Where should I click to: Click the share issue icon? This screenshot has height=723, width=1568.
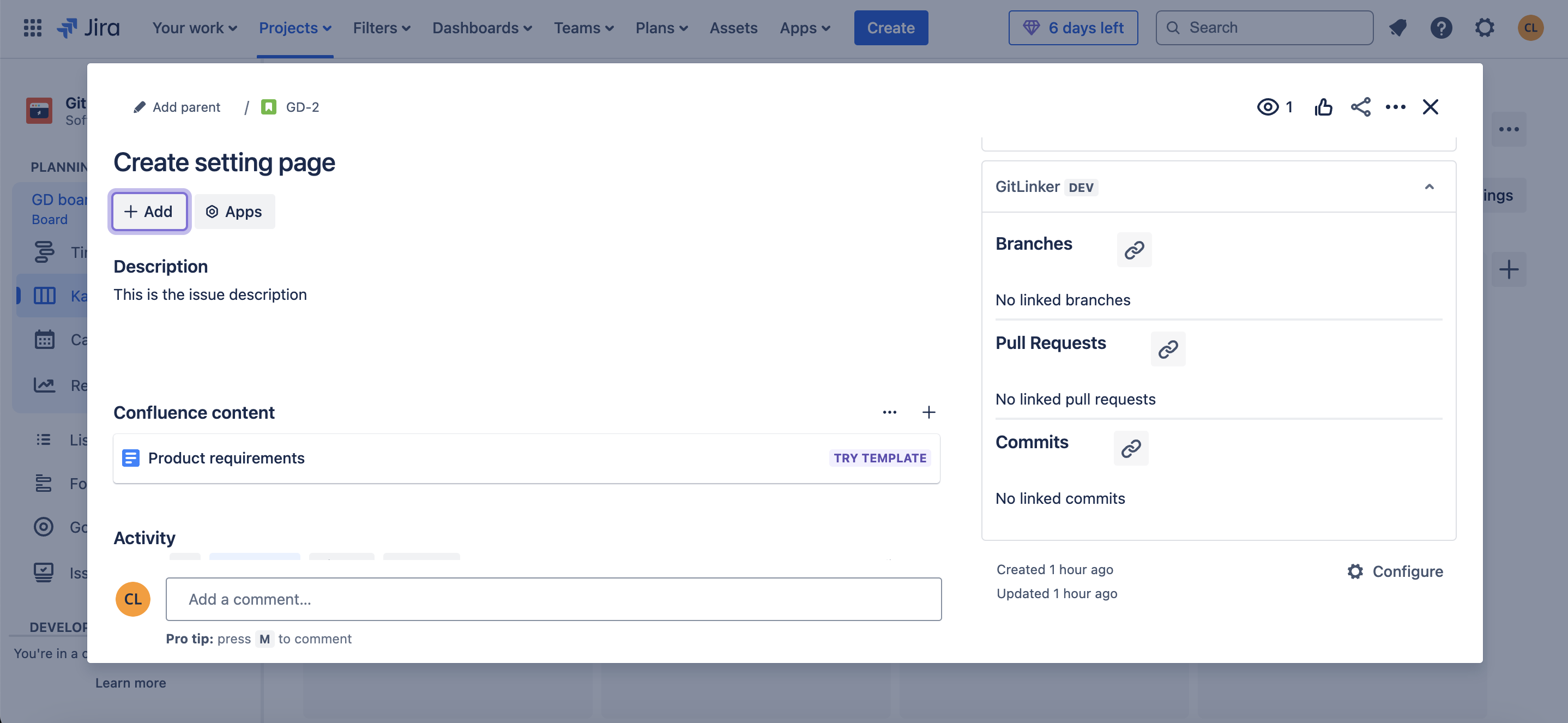(x=1360, y=107)
